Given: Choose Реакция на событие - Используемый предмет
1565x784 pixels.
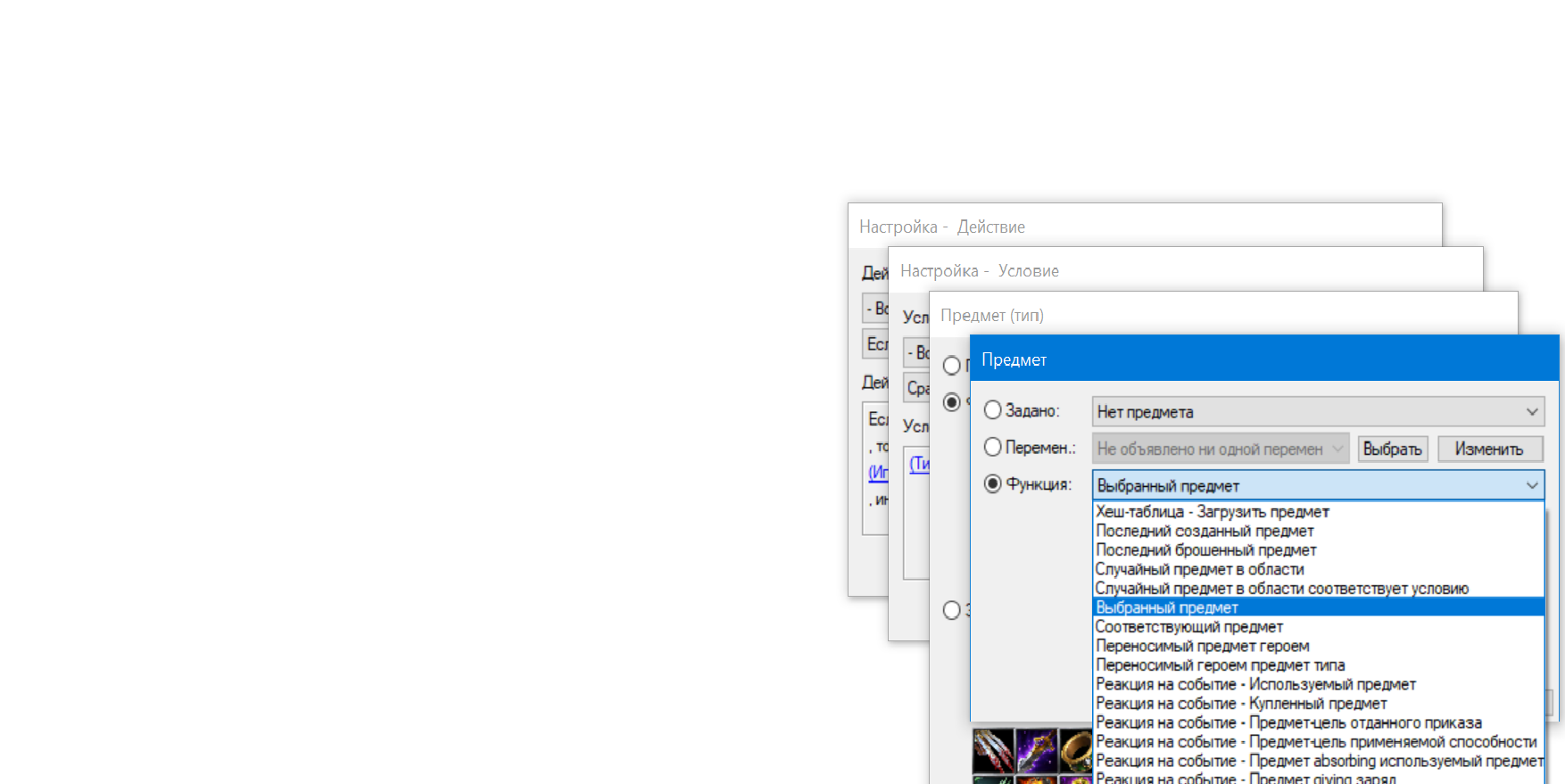Looking at the screenshot, I should click(x=1319, y=684).
